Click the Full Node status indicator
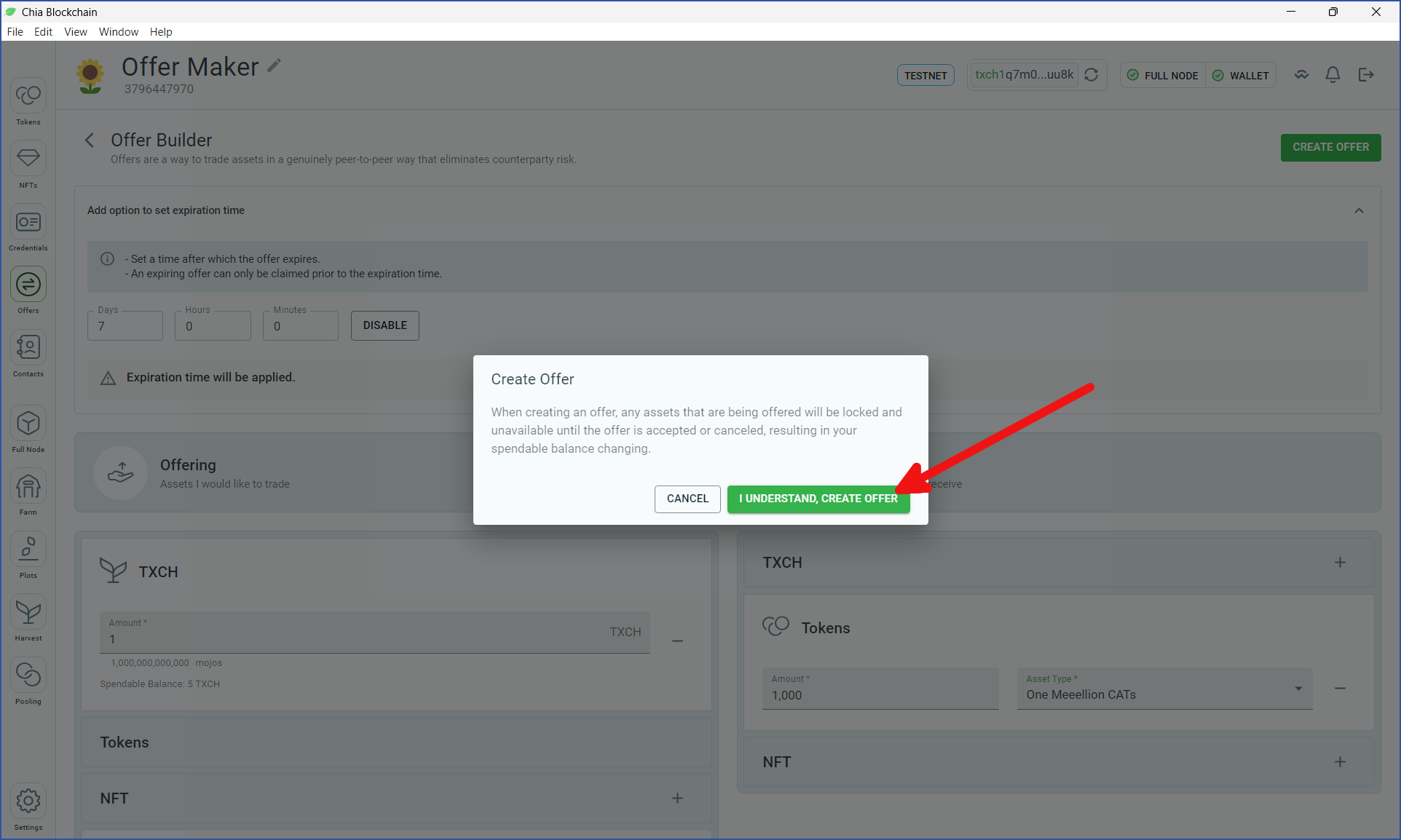Viewport: 1401px width, 840px height. pyautogui.click(x=1163, y=76)
